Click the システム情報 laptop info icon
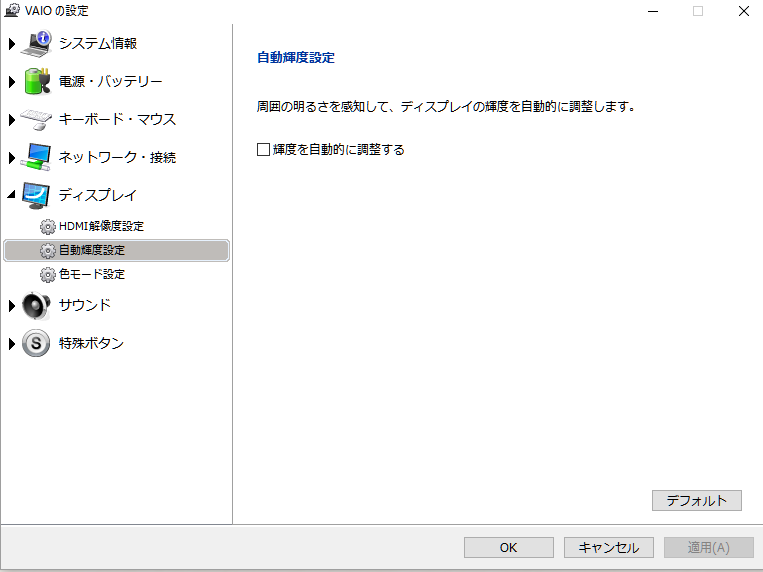This screenshot has width=763, height=572. pyautogui.click(x=36, y=43)
